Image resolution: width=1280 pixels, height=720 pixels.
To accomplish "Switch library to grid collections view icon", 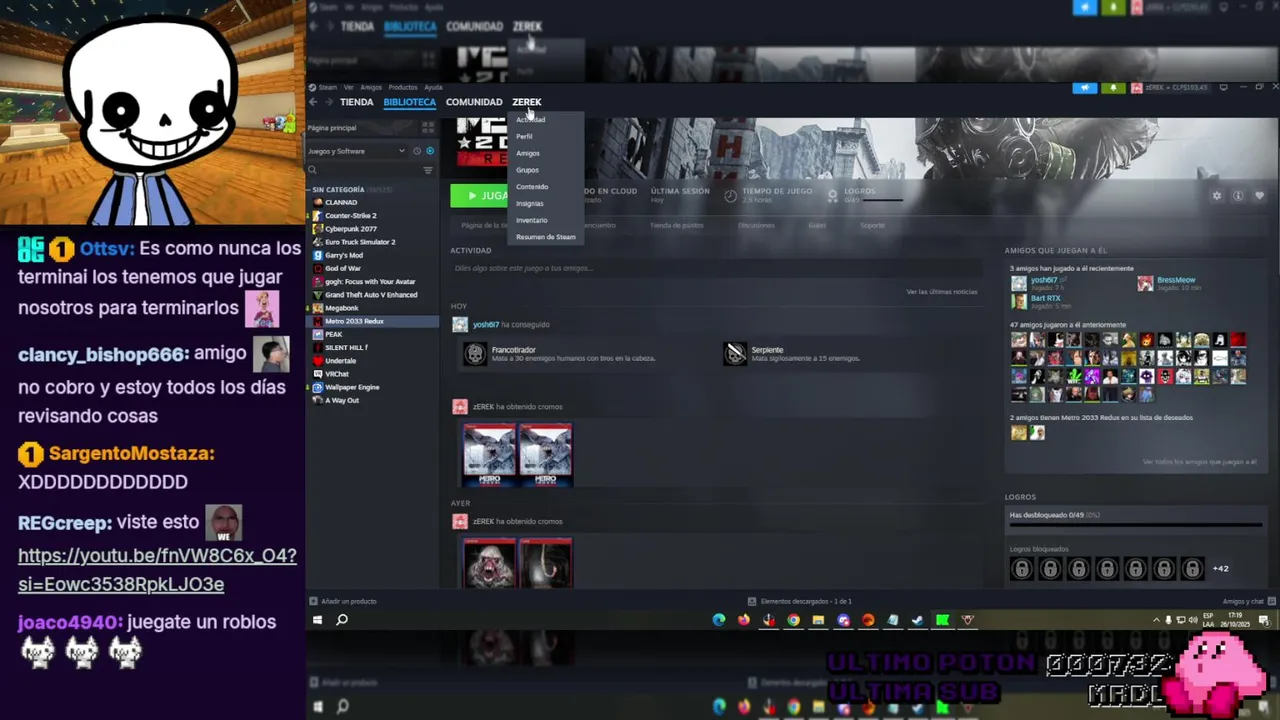I will [x=428, y=128].
